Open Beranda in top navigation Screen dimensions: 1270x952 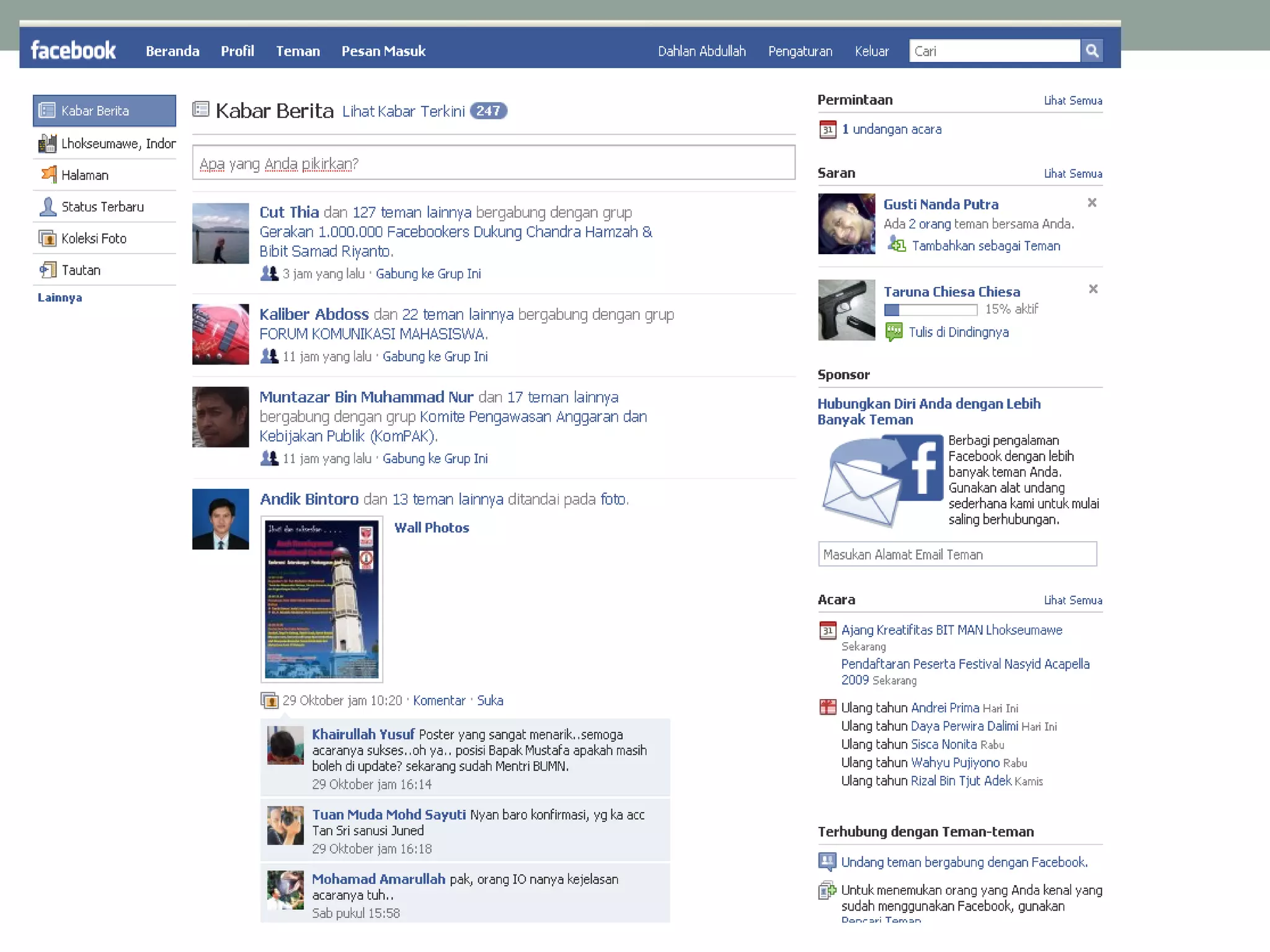point(172,51)
